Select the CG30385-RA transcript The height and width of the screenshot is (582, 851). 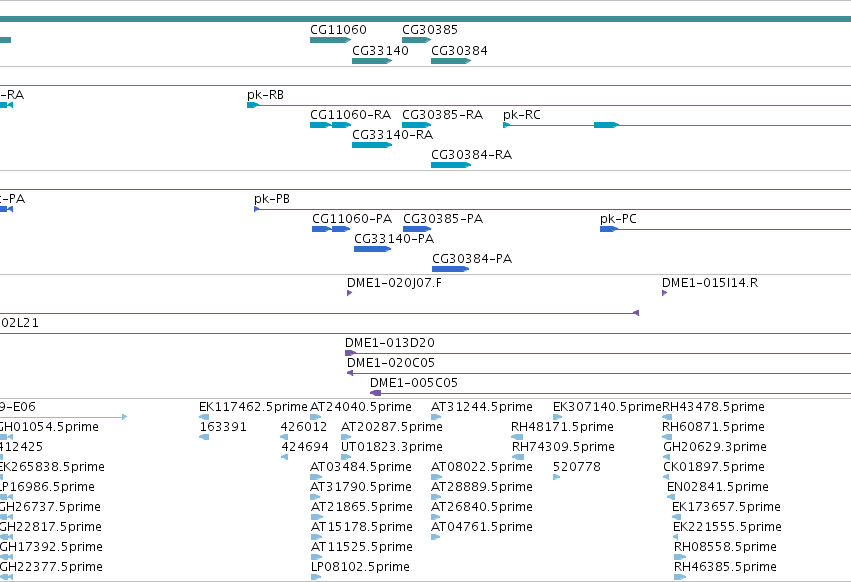416,125
